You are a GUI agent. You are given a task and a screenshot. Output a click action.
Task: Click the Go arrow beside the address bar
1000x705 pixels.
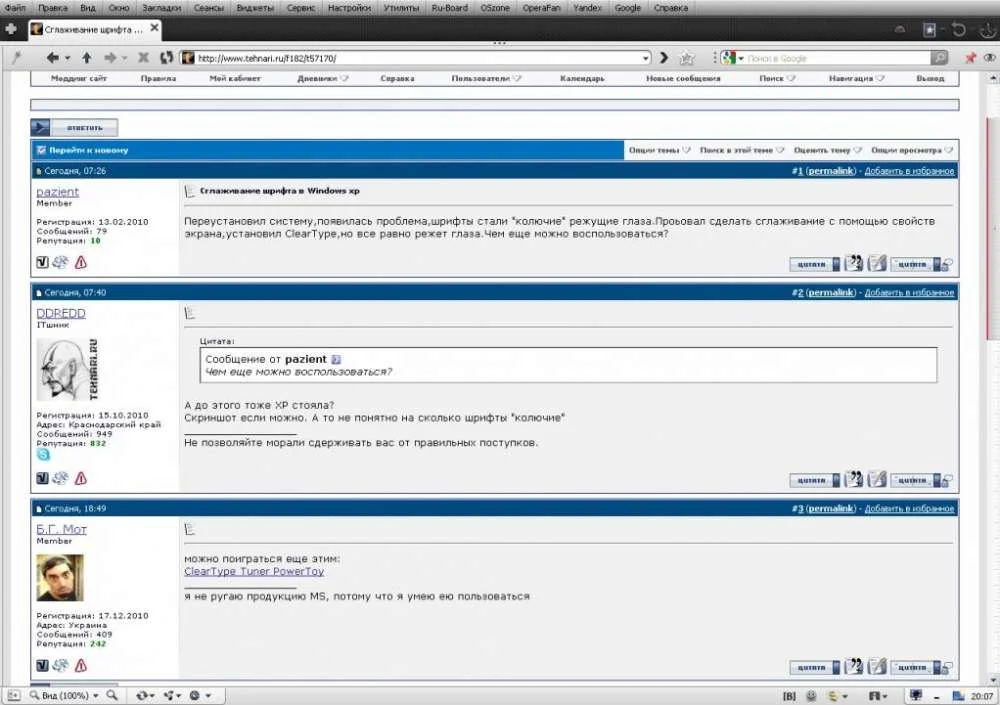(664, 58)
